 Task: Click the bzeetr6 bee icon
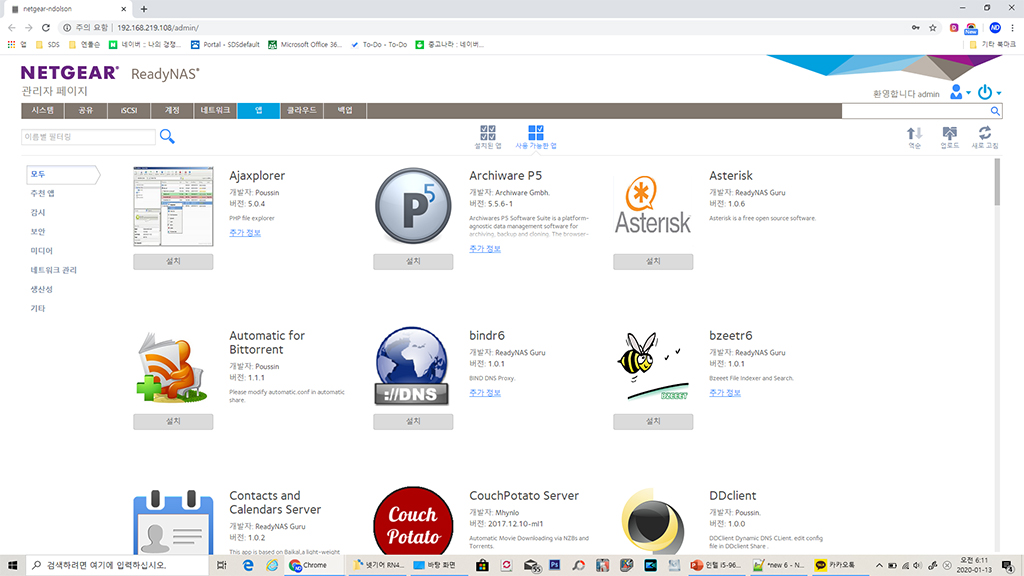coord(652,366)
